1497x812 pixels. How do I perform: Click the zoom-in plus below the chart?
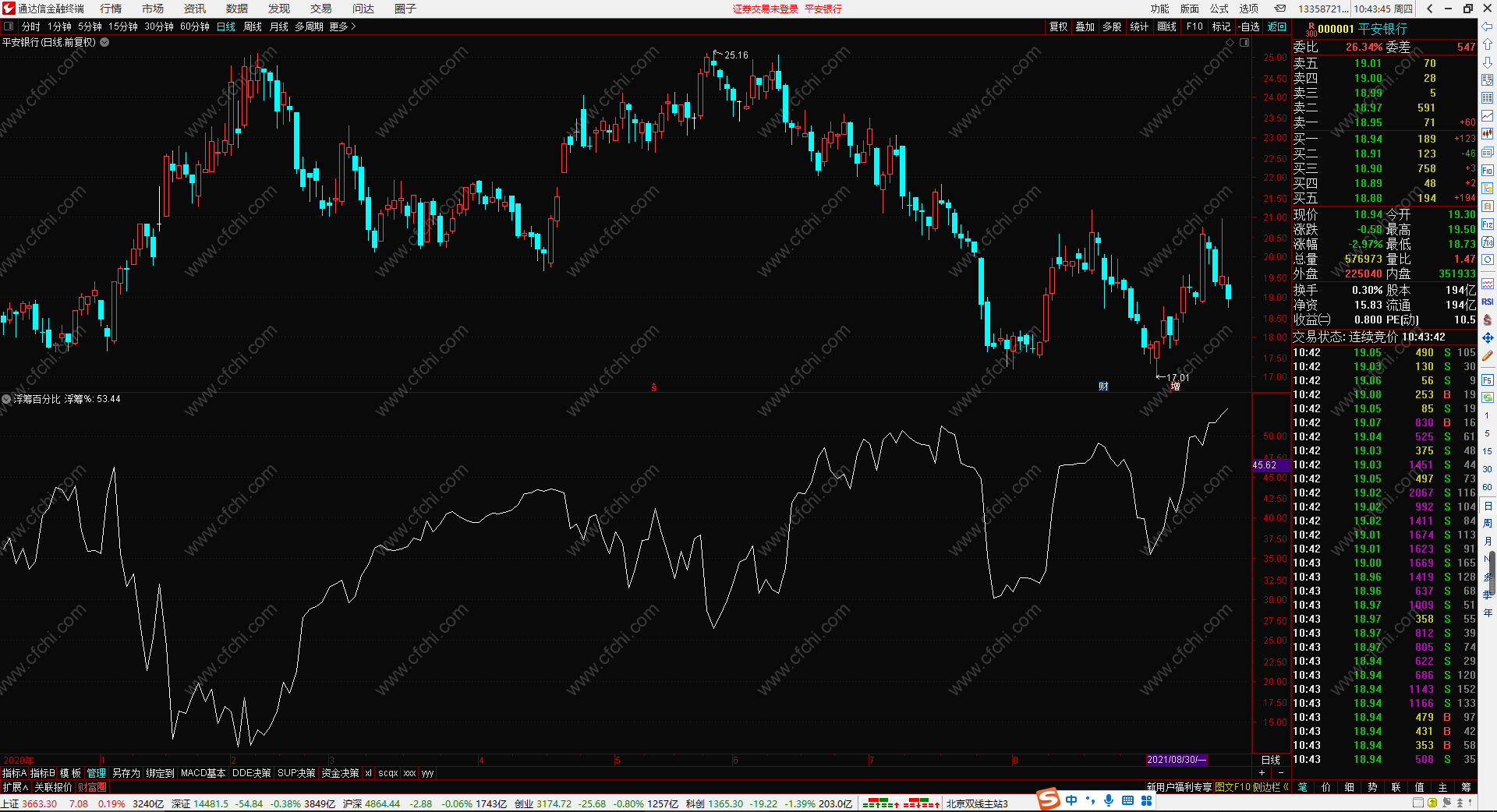(x=1262, y=773)
